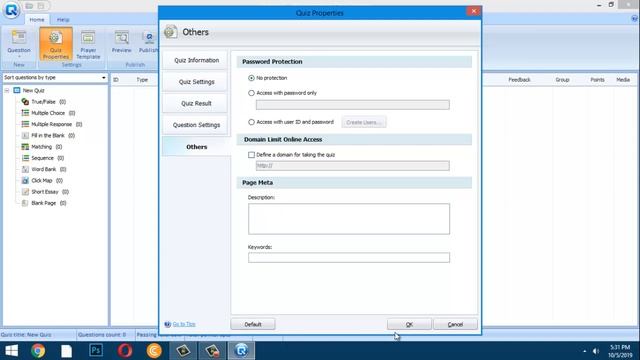
Task: Select the Others tab
Action: pos(196,147)
